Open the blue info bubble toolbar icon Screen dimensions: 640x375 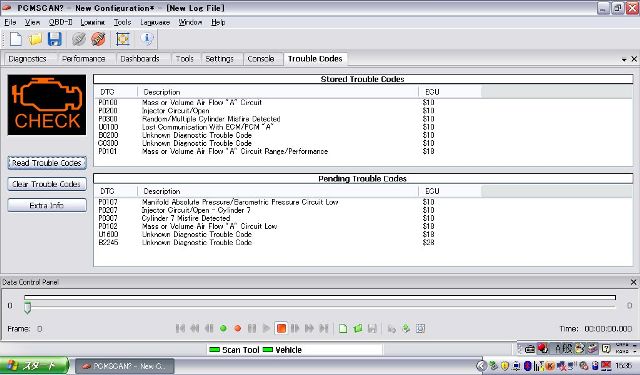(147, 39)
